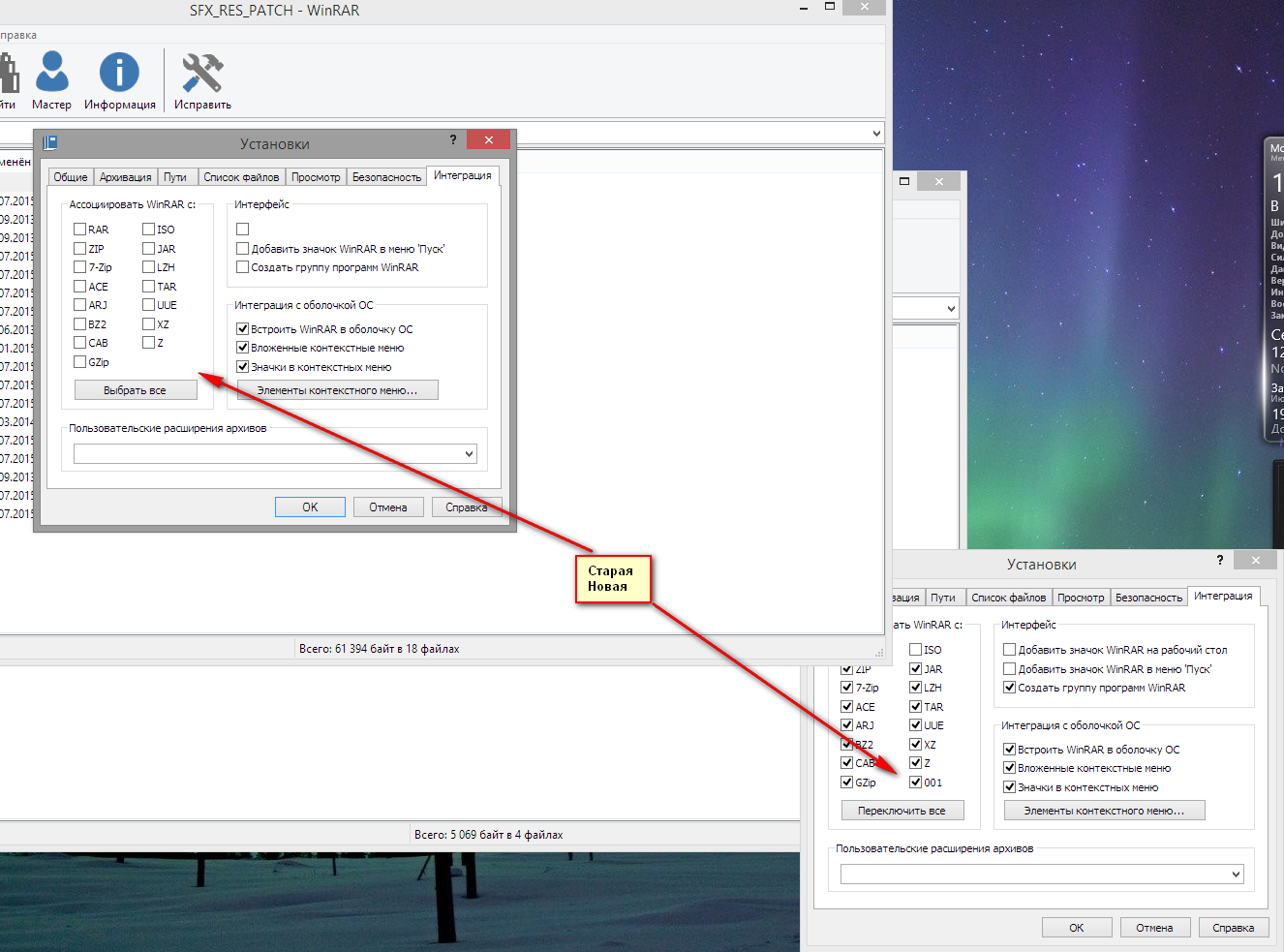1284x952 pixels.
Task: Open custom extensions dropdown in new dialog
Action: (1236, 874)
